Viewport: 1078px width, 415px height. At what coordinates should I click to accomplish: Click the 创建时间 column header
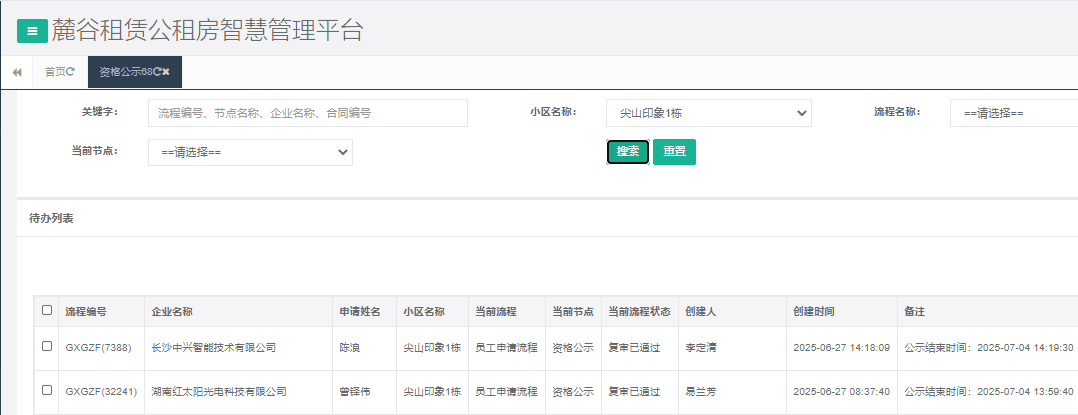click(x=813, y=311)
